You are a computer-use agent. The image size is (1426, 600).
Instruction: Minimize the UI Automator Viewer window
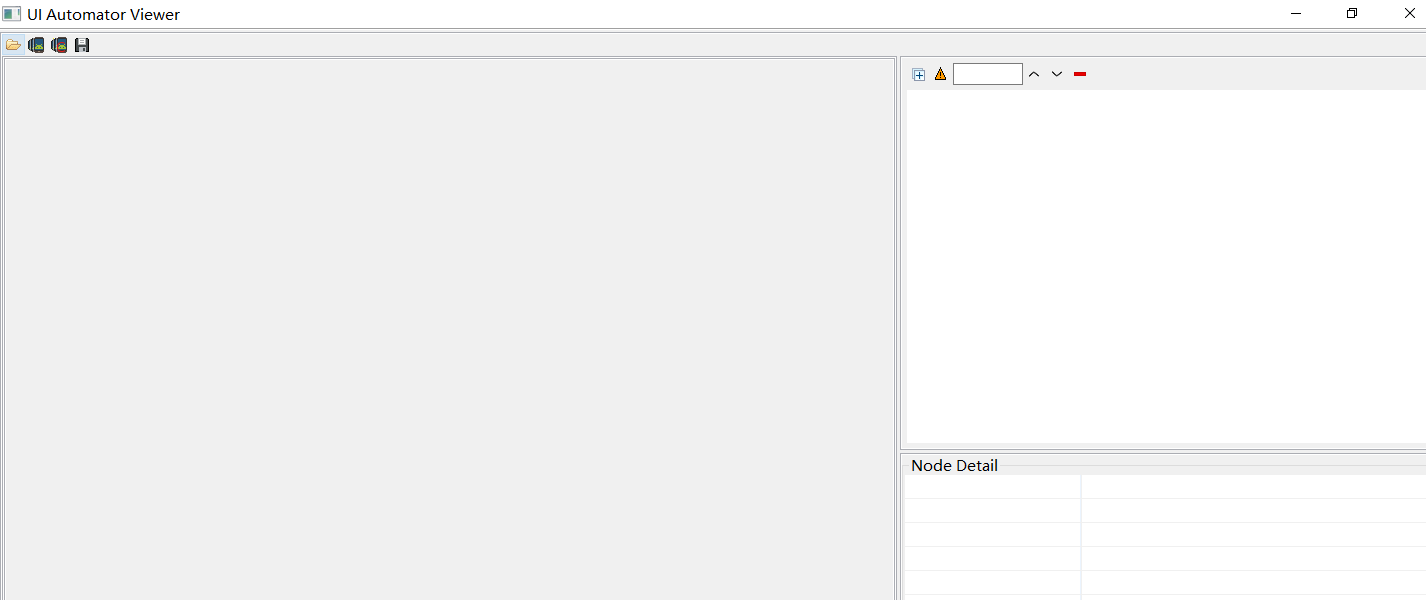[x=1296, y=14]
